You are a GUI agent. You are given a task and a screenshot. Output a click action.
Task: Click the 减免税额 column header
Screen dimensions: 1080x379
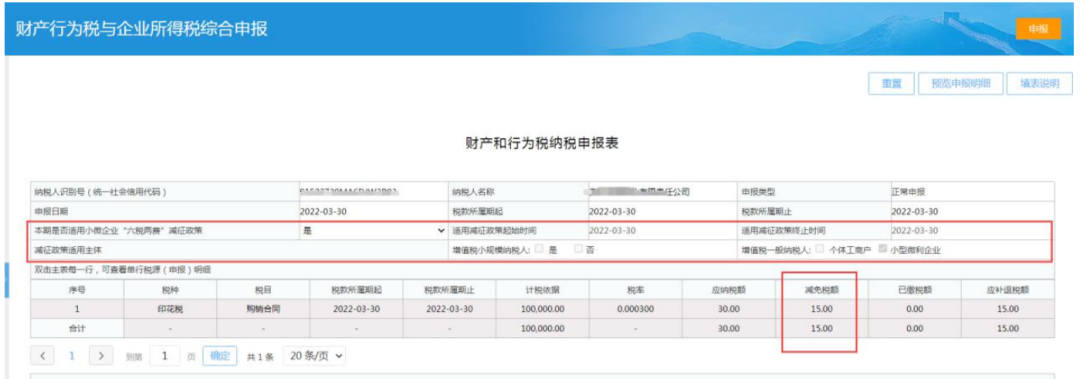click(821, 290)
